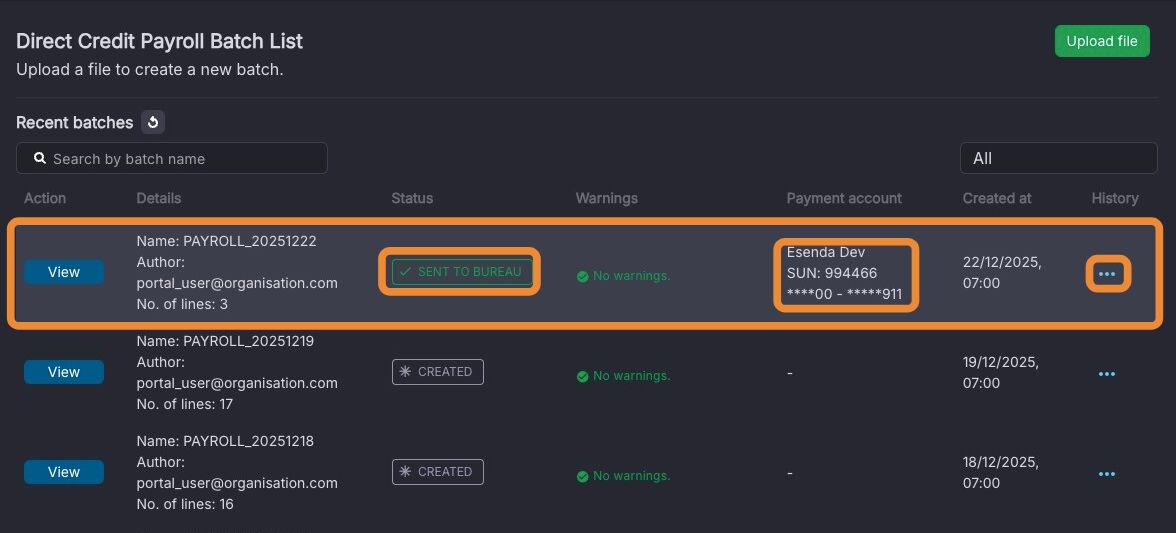This screenshot has width=1176, height=533.
Task: Click the Name: PAYROLL_20251222 text
Action: [226, 241]
